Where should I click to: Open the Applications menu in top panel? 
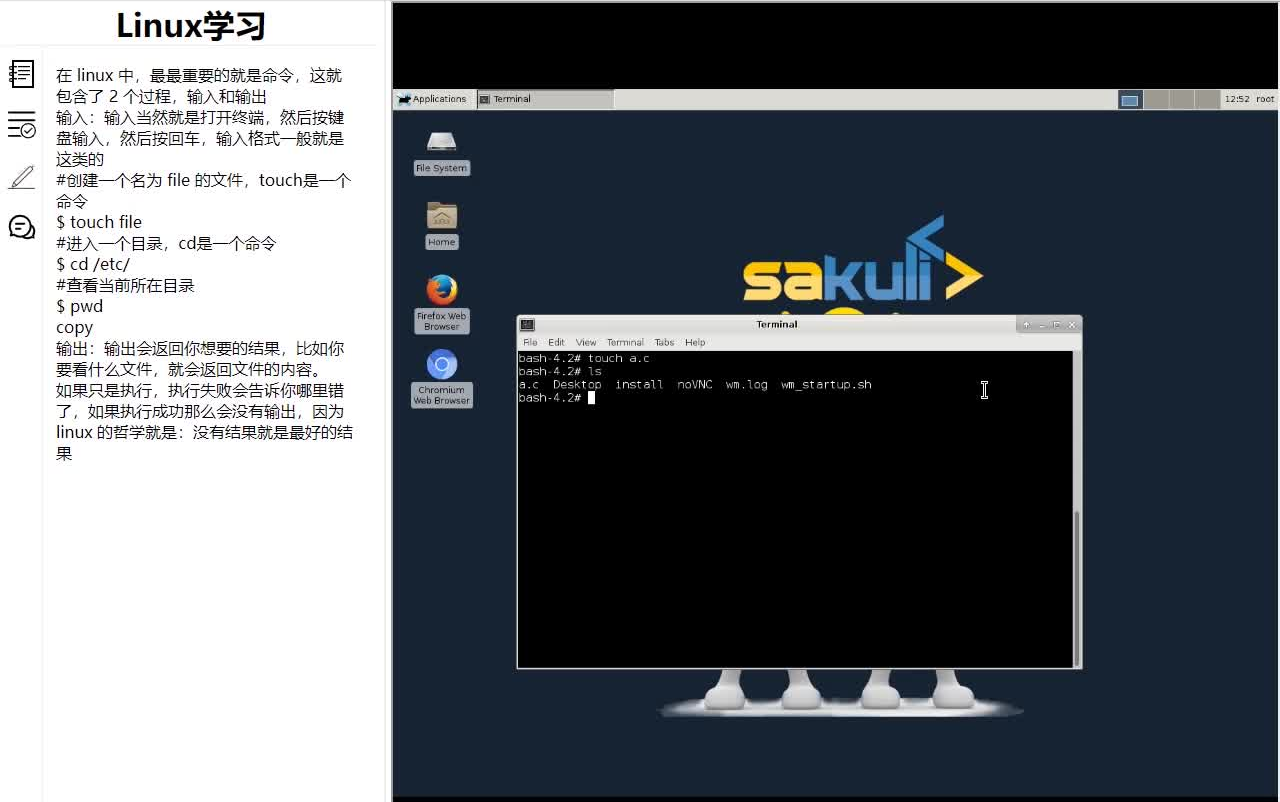(432, 99)
